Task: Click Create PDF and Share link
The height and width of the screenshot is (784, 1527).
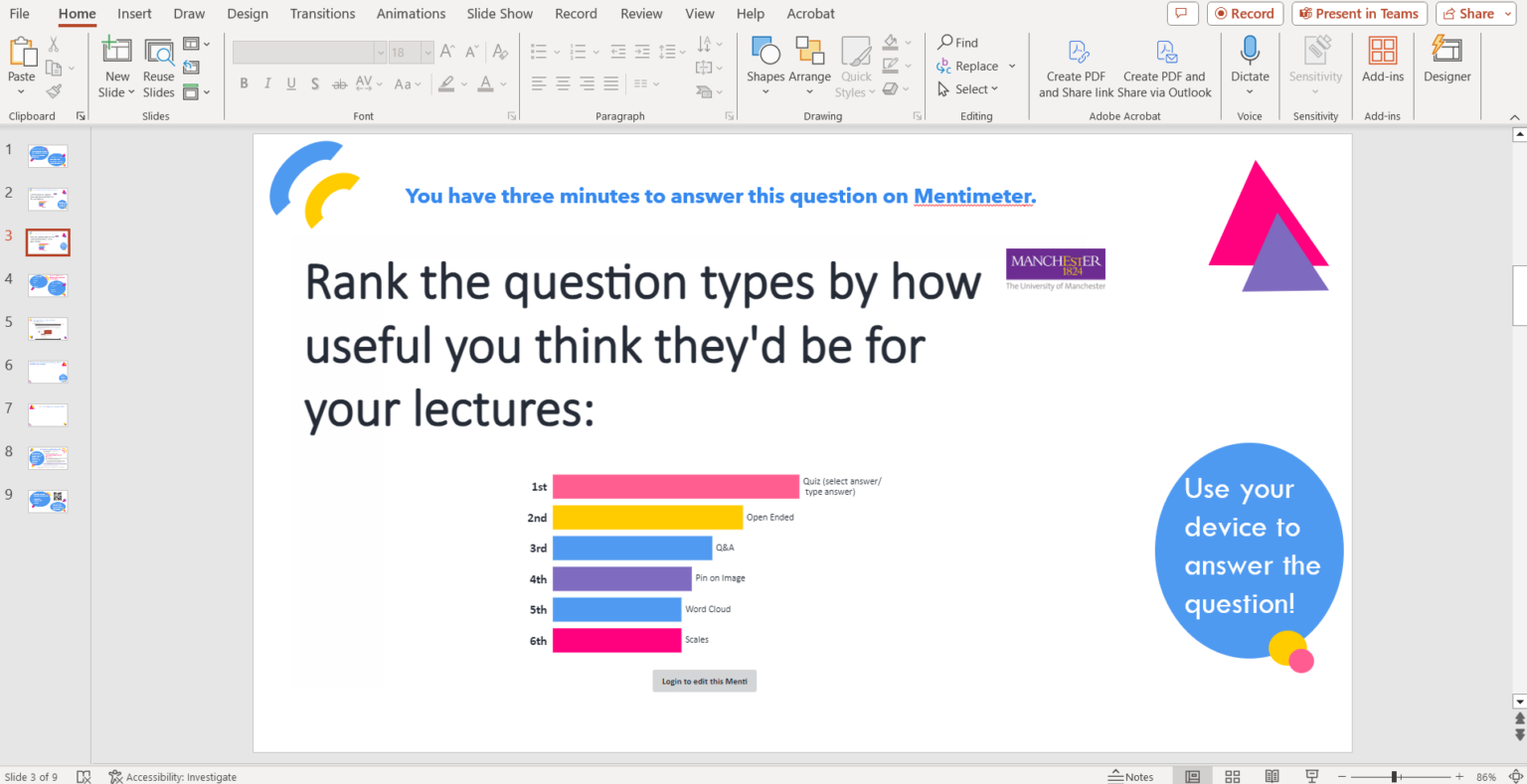Action: click(x=1077, y=66)
